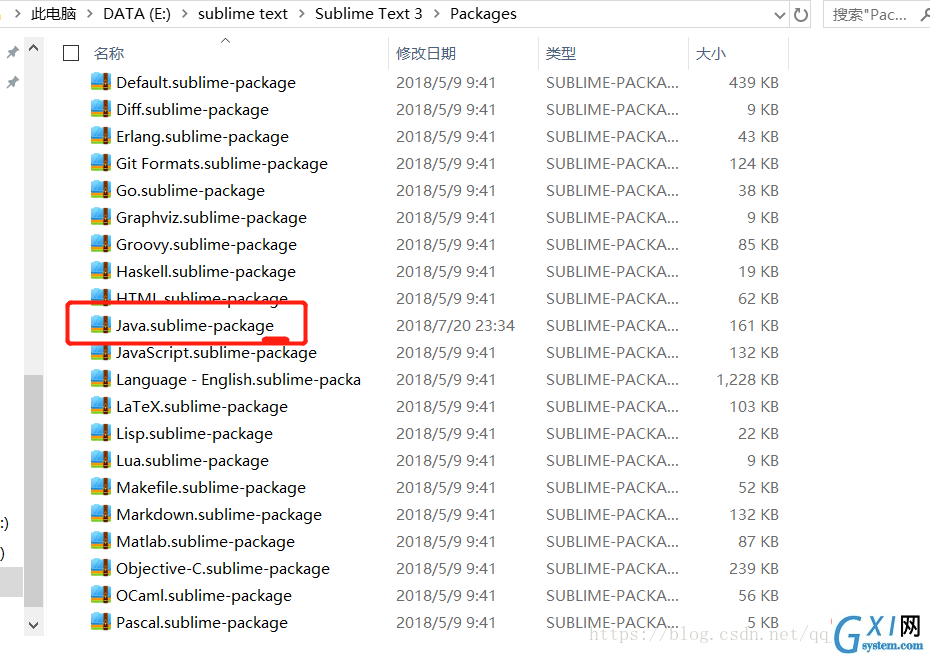Click the search magnifier icon
Screen dimensions: 930x654
(925, 14)
